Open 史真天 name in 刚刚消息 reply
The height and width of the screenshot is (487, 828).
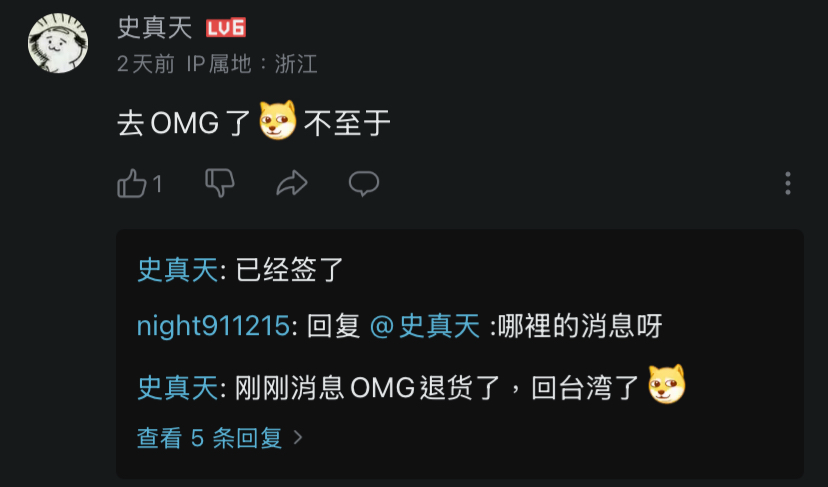click(x=177, y=388)
